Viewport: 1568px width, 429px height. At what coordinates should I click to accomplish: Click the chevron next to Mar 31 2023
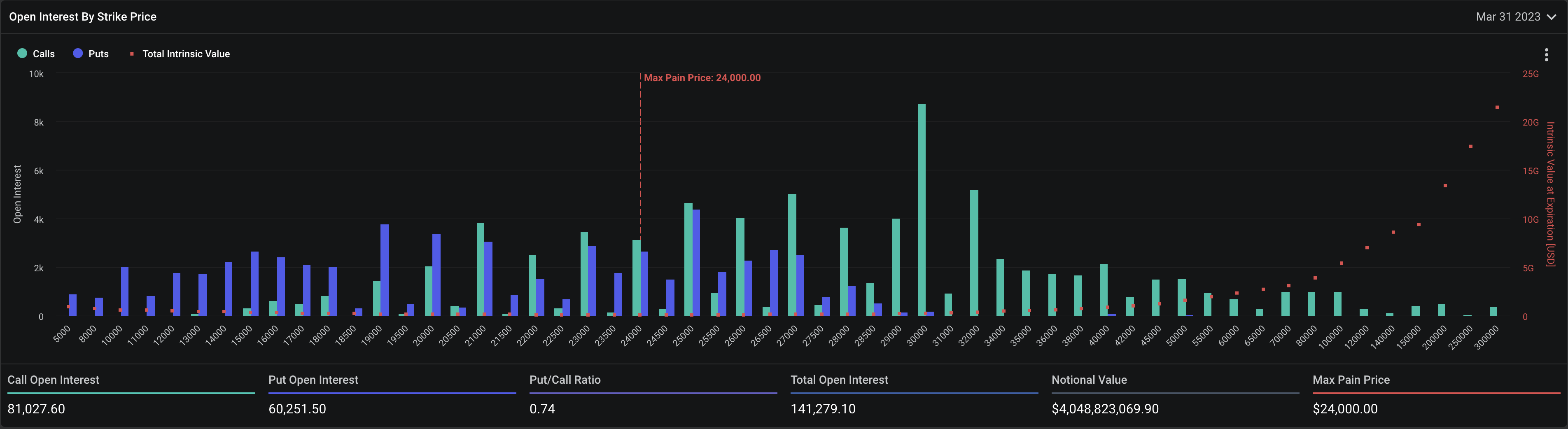coord(1552,17)
